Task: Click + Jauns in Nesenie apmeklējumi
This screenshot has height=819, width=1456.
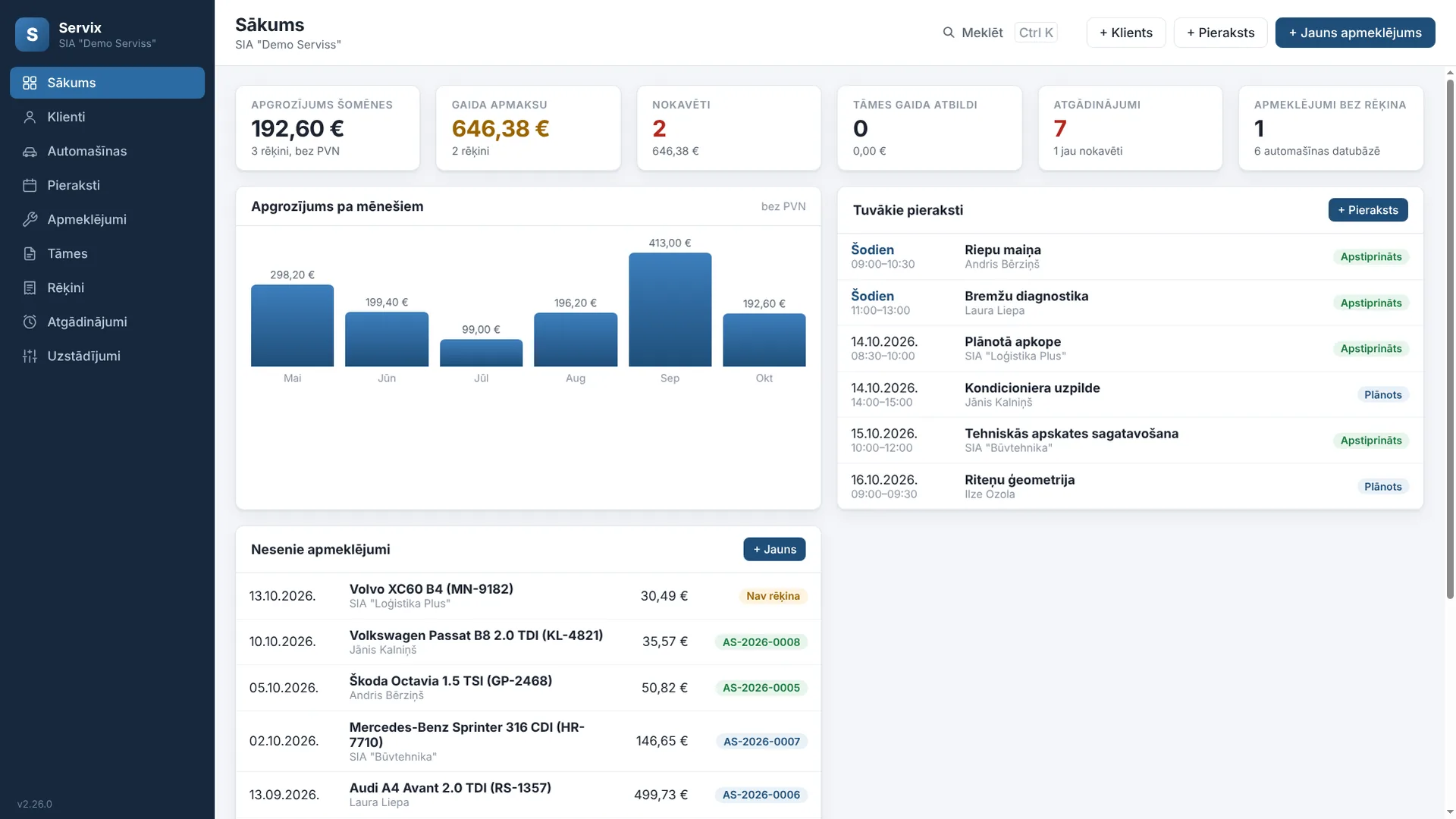Action: (774, 549)
